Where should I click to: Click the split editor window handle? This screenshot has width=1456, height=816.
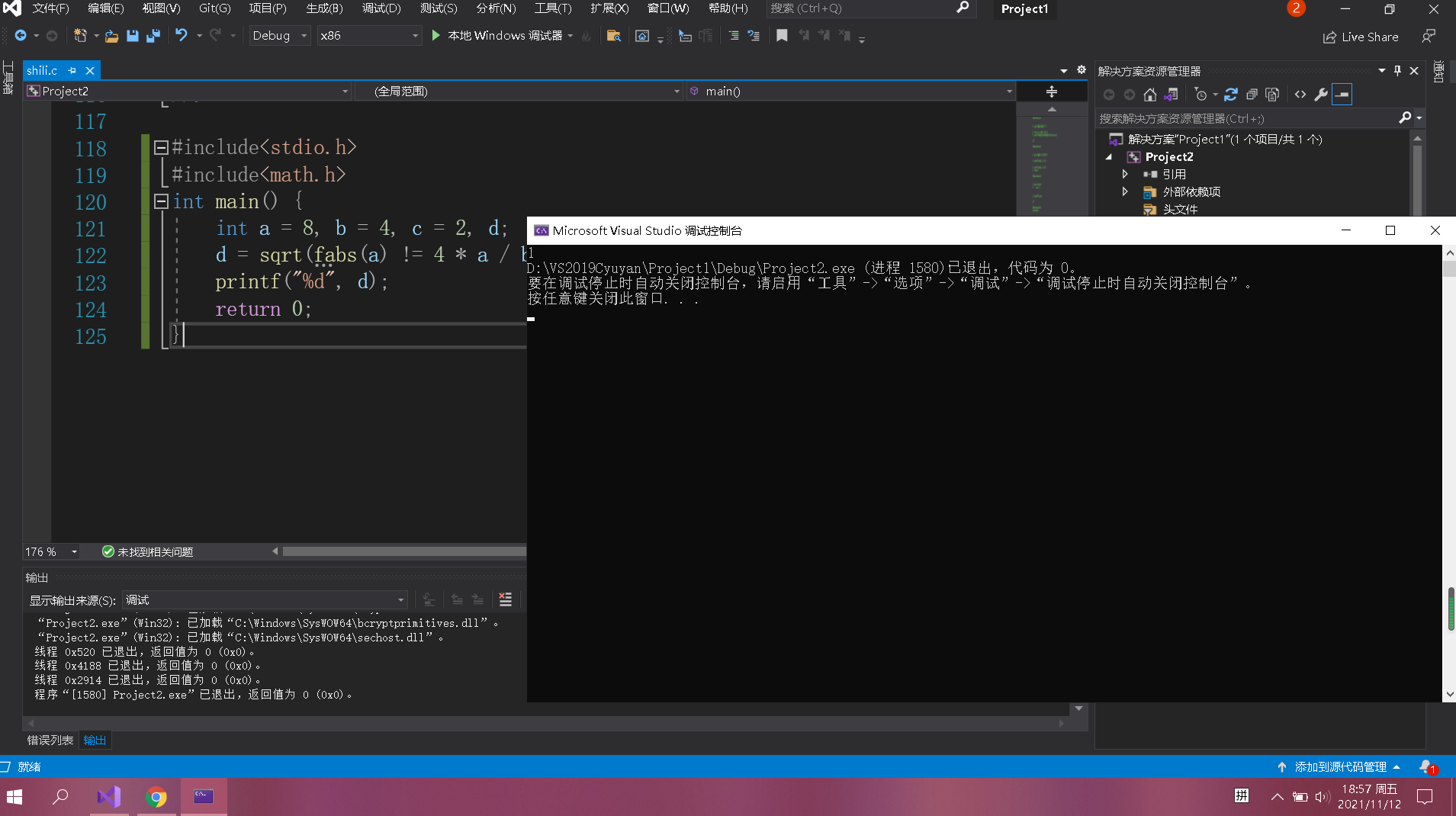1051,92
